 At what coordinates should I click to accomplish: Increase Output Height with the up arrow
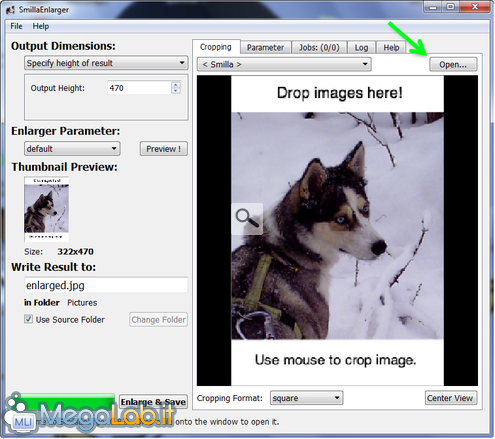[x=176, y=85]
